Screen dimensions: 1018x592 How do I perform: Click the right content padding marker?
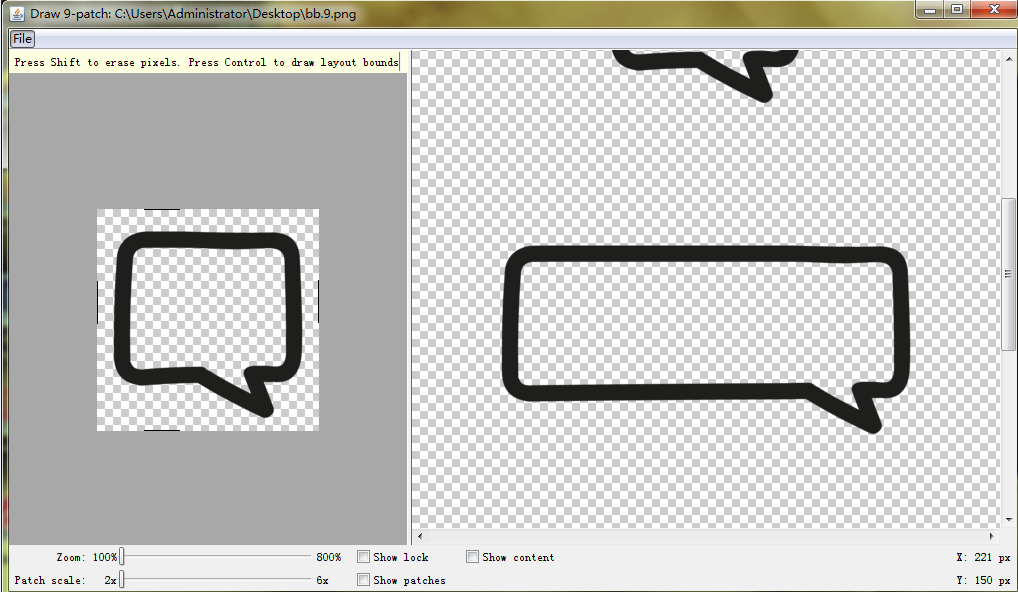pyautogui.click(x=318, y=302)
